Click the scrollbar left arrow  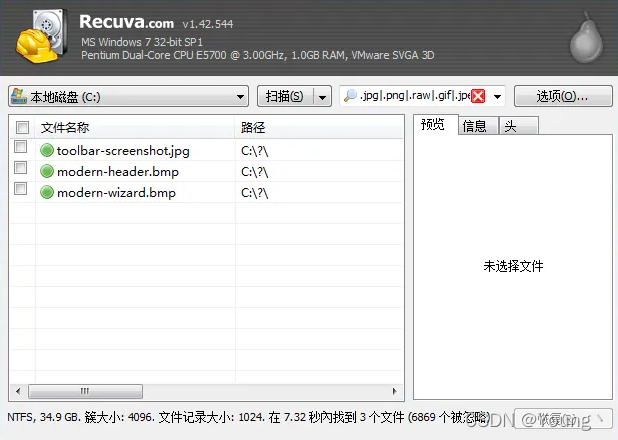tap(18, 391)
